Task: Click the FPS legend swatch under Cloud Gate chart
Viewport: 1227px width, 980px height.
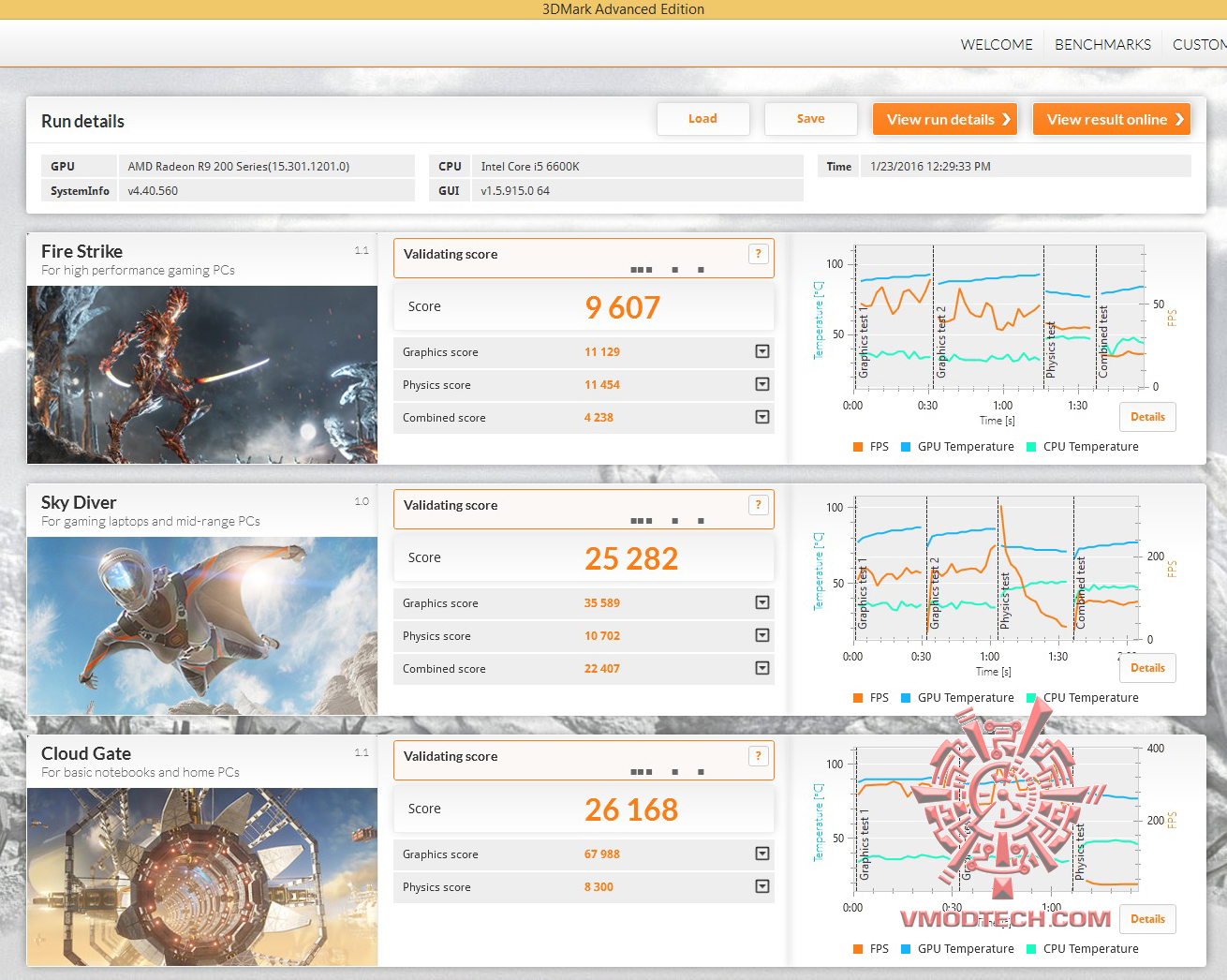Action: coord(858,949)
